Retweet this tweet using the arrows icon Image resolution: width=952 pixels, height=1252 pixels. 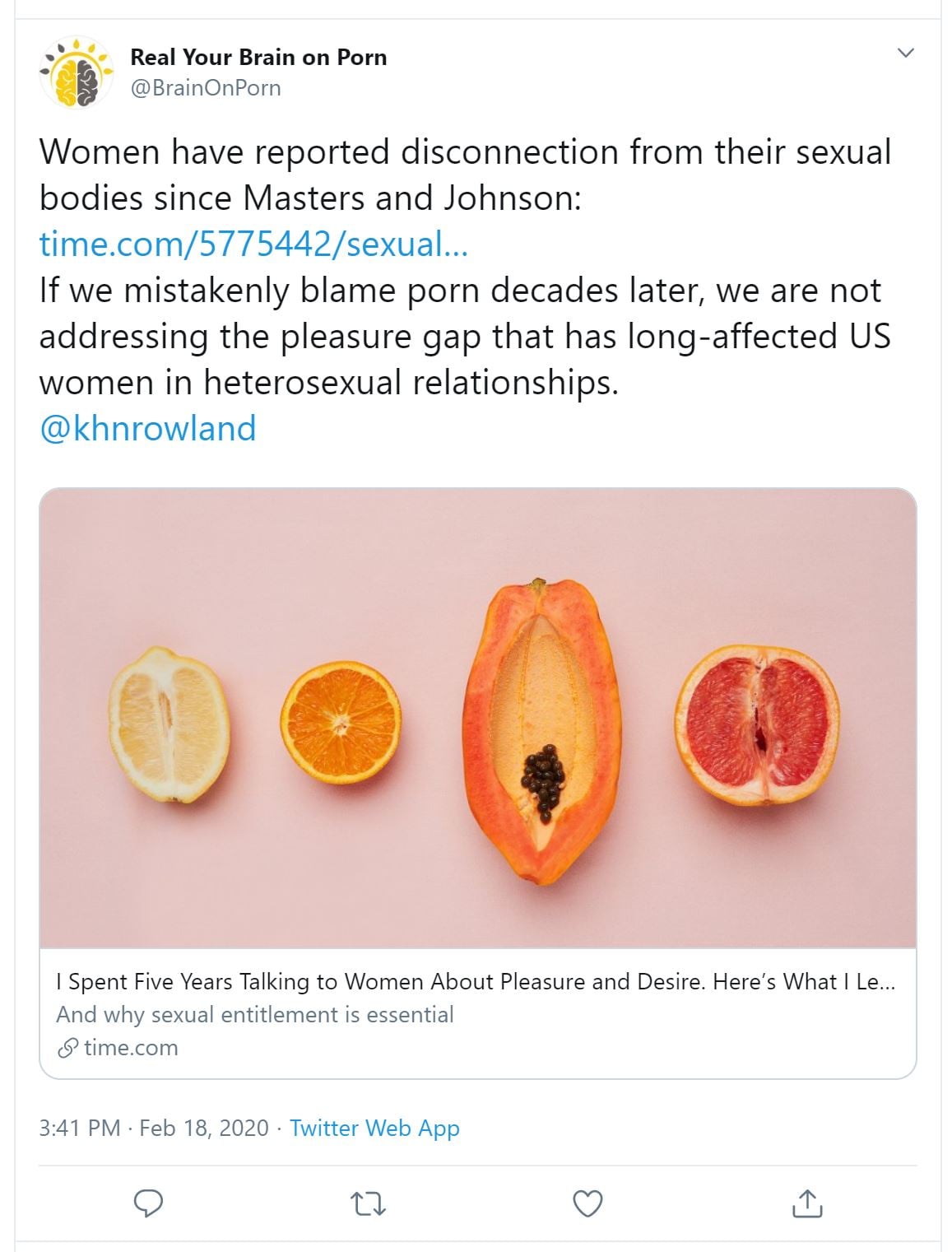[x=368, y=1204]
